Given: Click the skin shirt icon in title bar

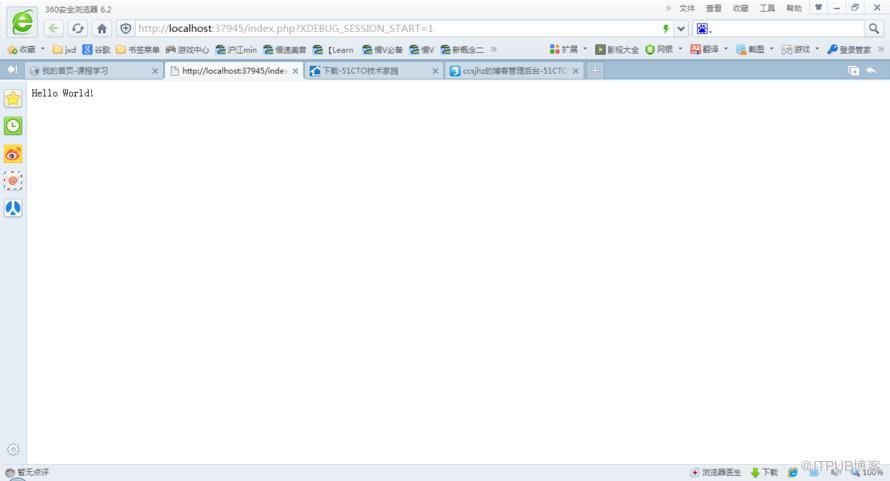Looking at the screenshot, I should 818,7.
